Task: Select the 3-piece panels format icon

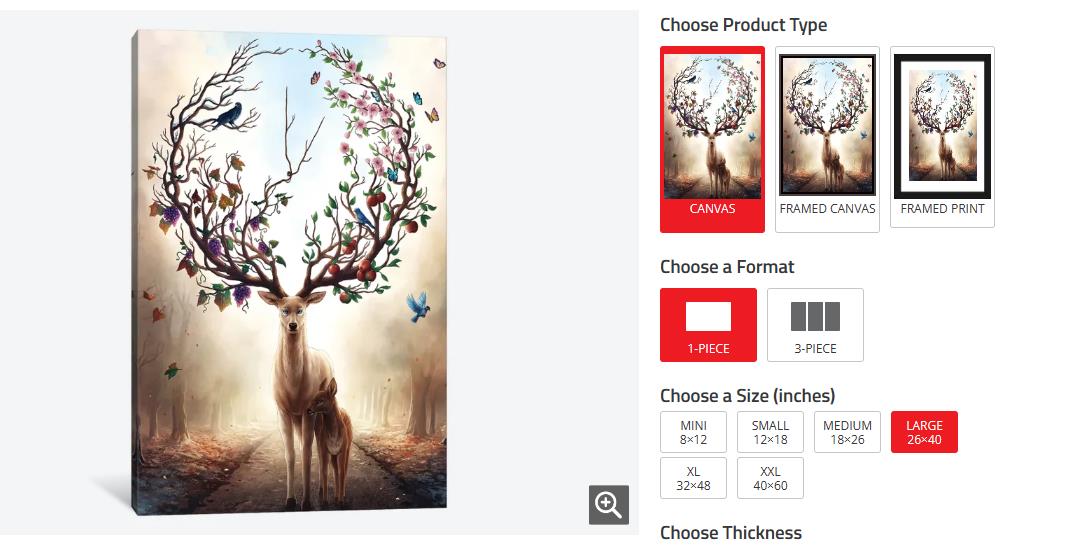Action: pyautogui.click(x=815, y=317)
